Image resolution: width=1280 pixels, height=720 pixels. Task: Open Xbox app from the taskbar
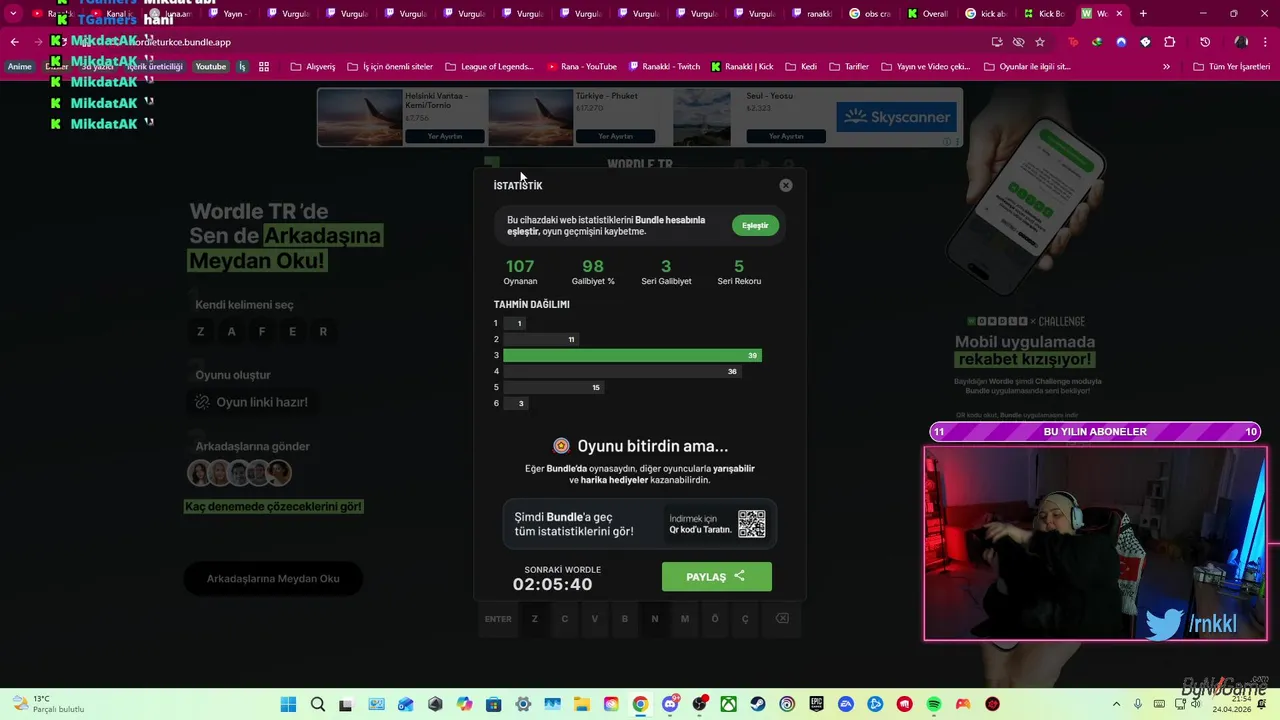(x=729, y=705)
